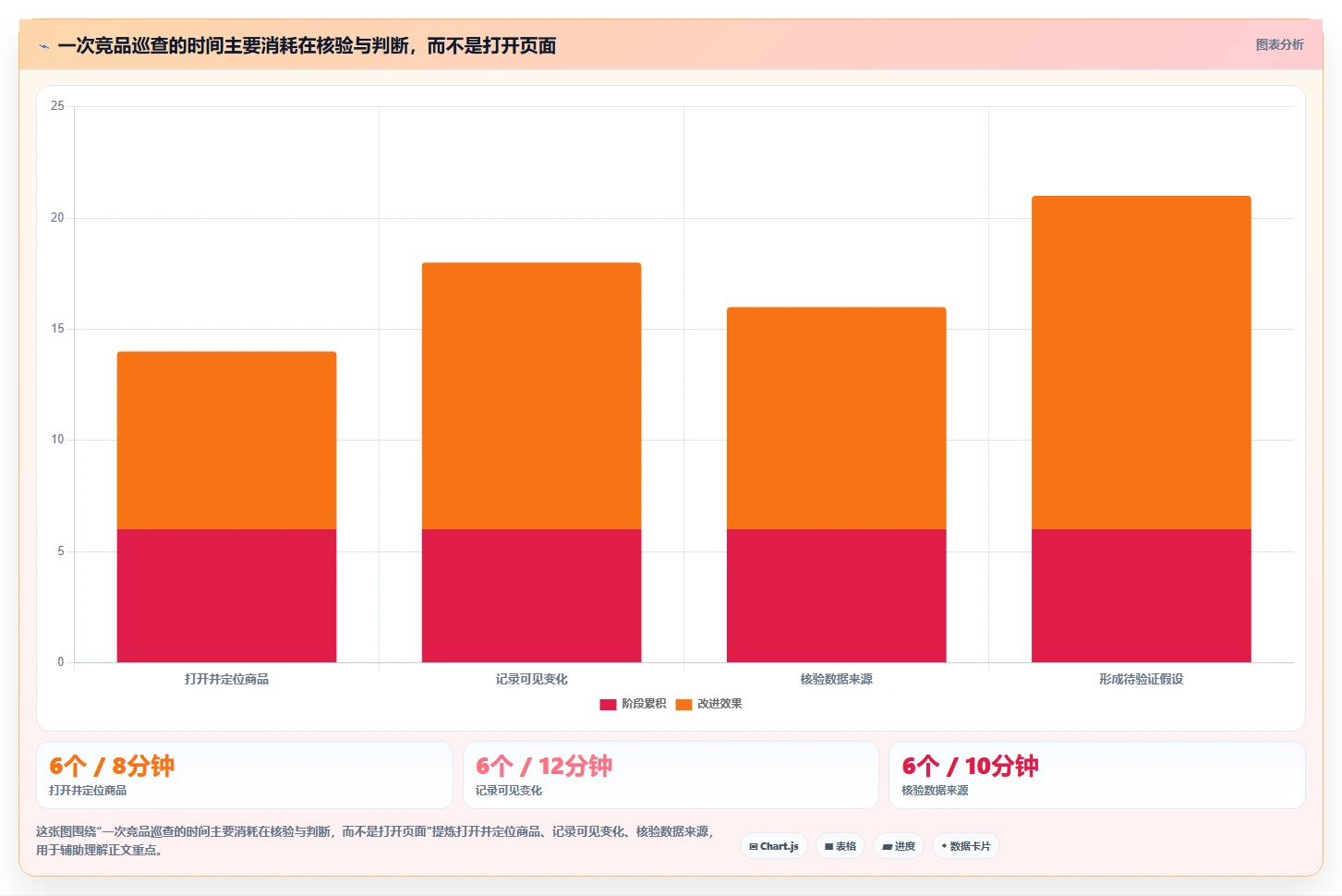This screenshot has height=896, width=1342.
Task: Click the 图表分析 label in the header
Action: (1279, 44)
